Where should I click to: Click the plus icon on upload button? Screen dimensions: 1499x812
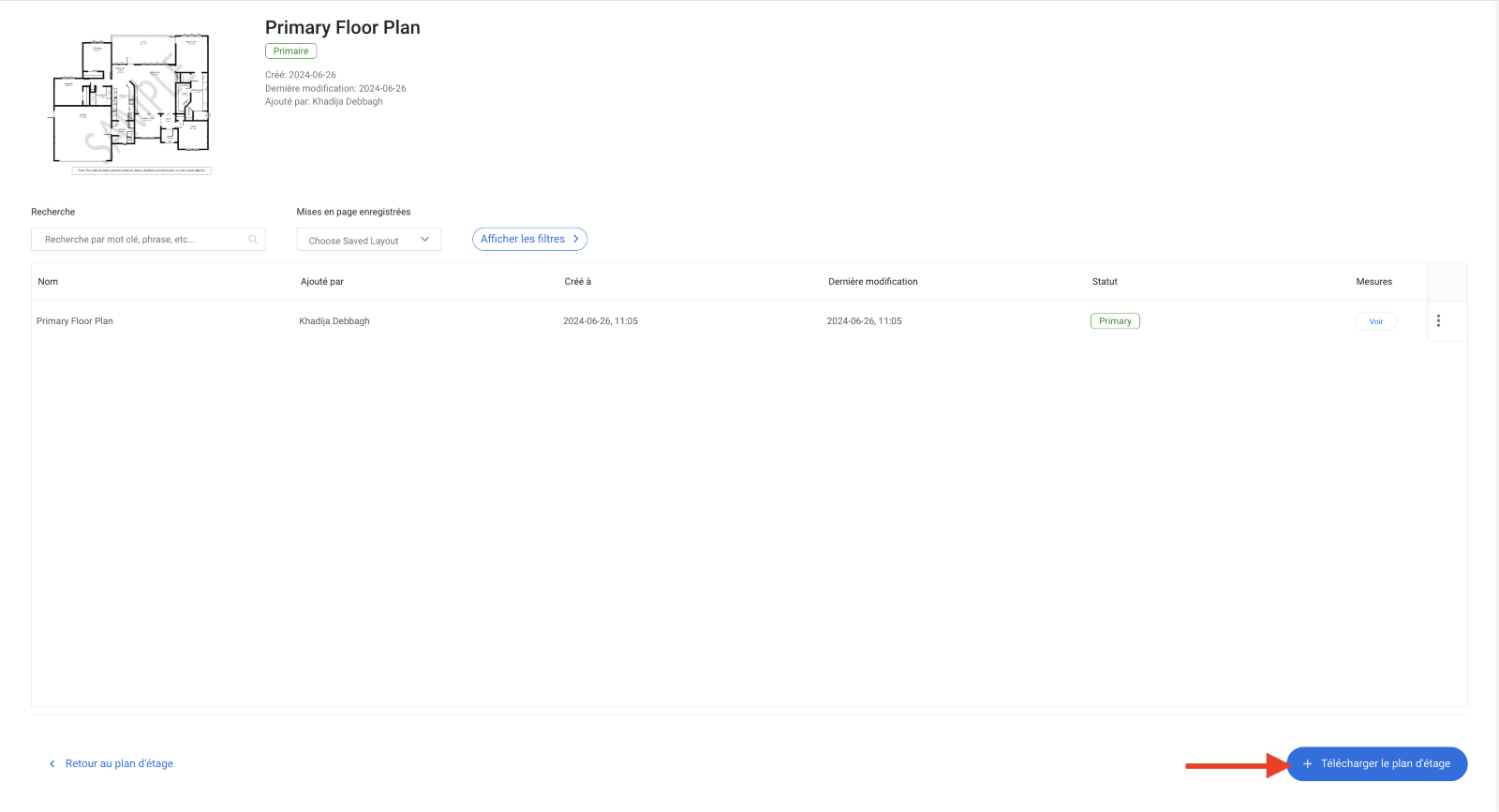(x=1307, y=764)
